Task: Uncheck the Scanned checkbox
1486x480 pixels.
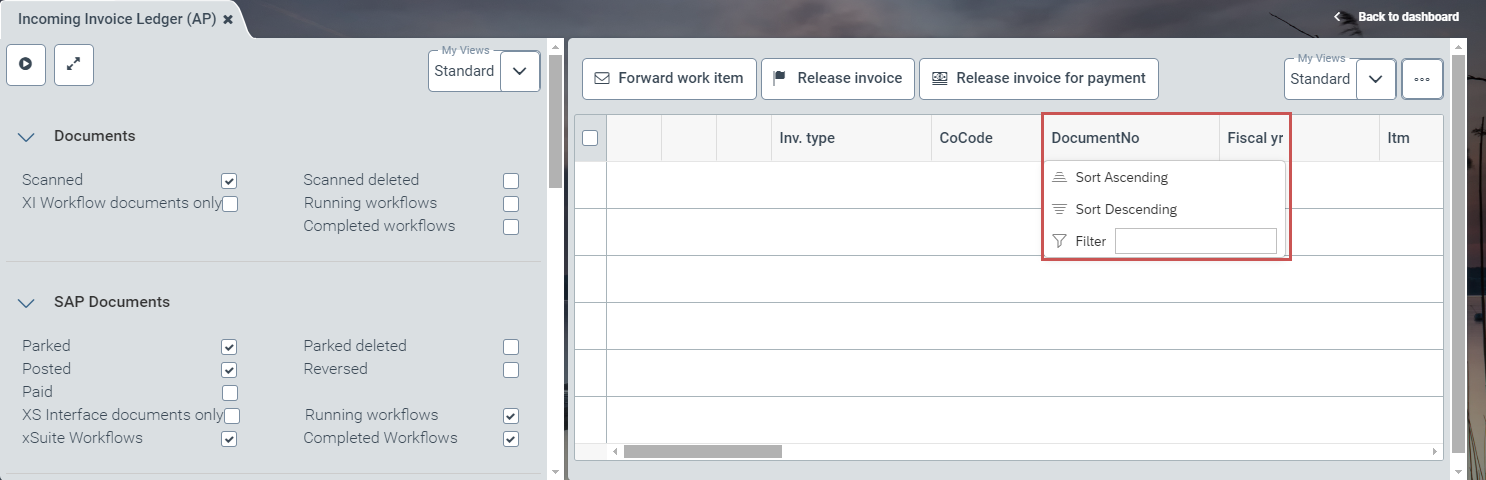Action: point(229,181)
